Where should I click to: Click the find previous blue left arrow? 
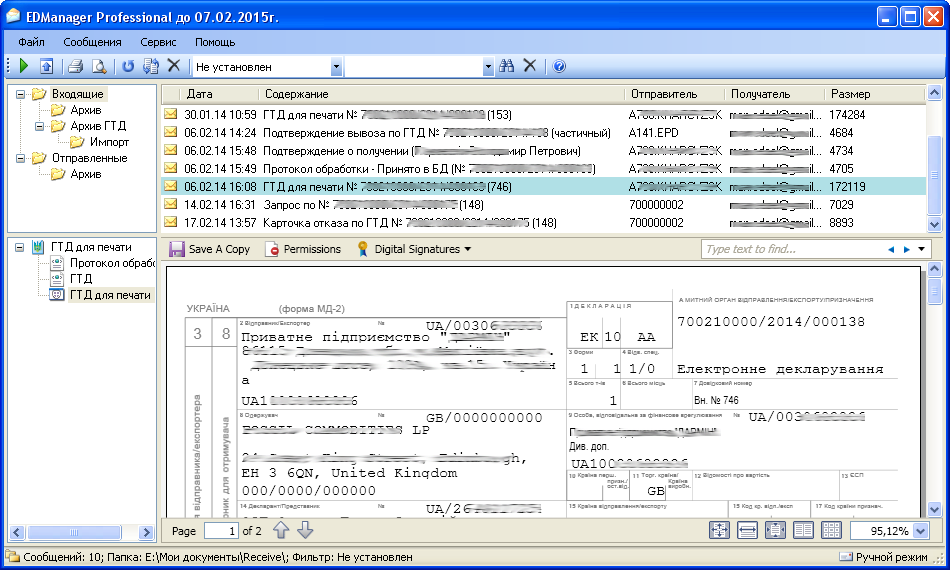point(891,249)
